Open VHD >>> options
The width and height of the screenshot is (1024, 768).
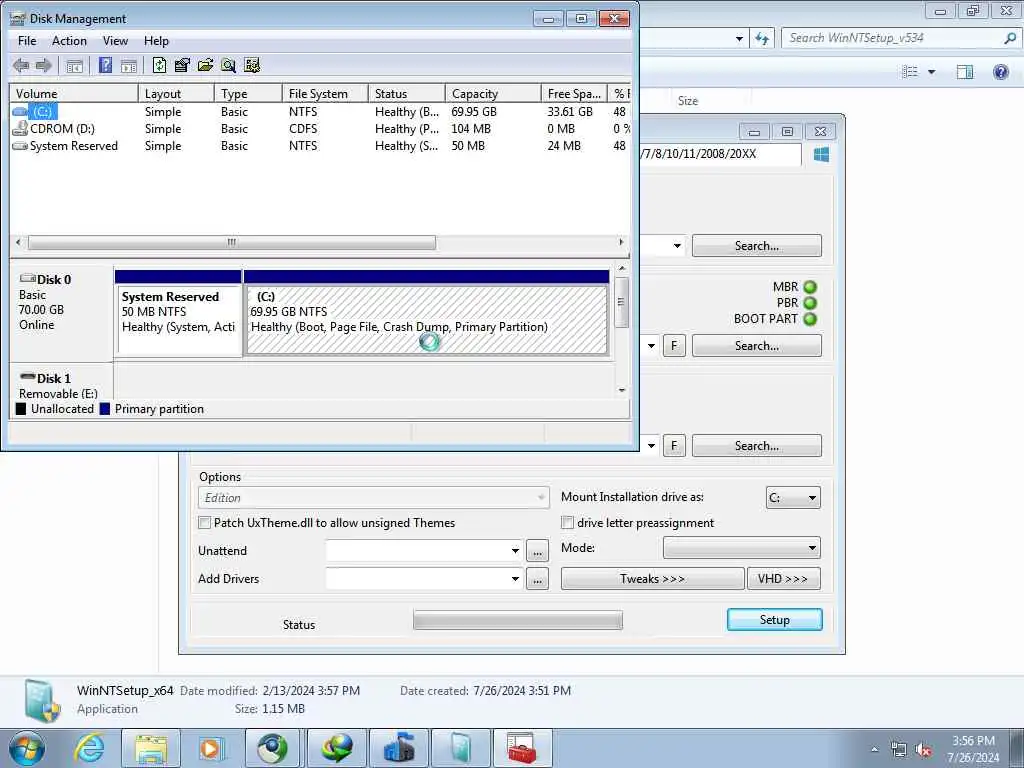784,579
